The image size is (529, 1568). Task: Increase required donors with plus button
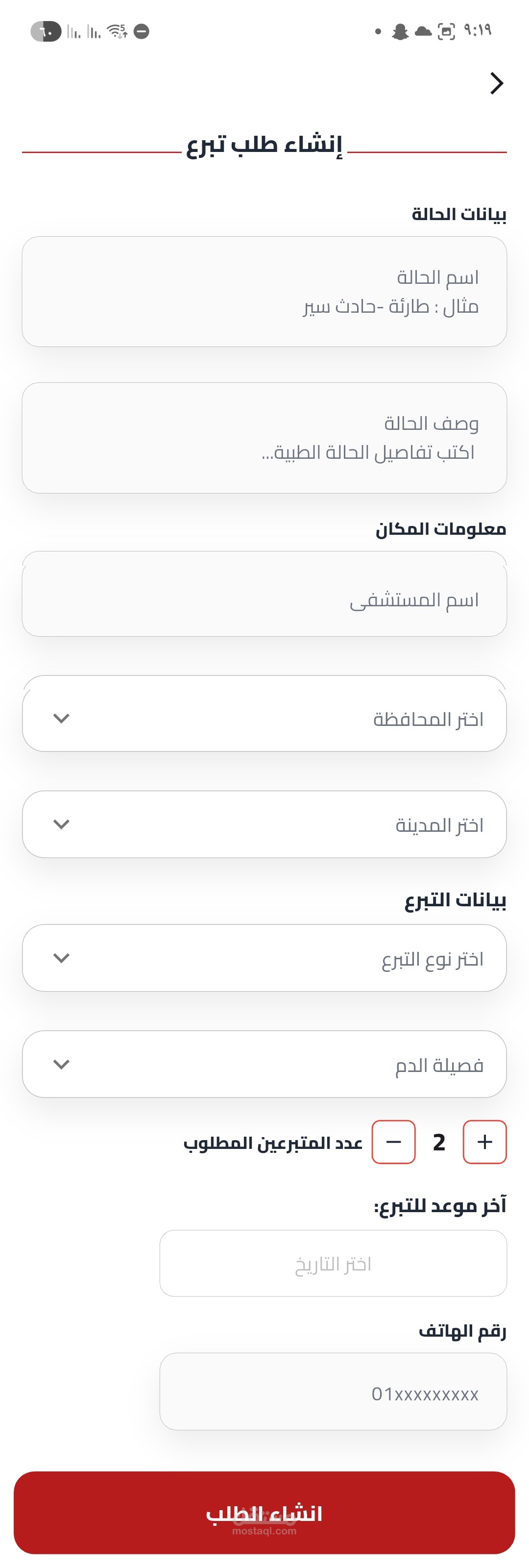click(484, 1142)
